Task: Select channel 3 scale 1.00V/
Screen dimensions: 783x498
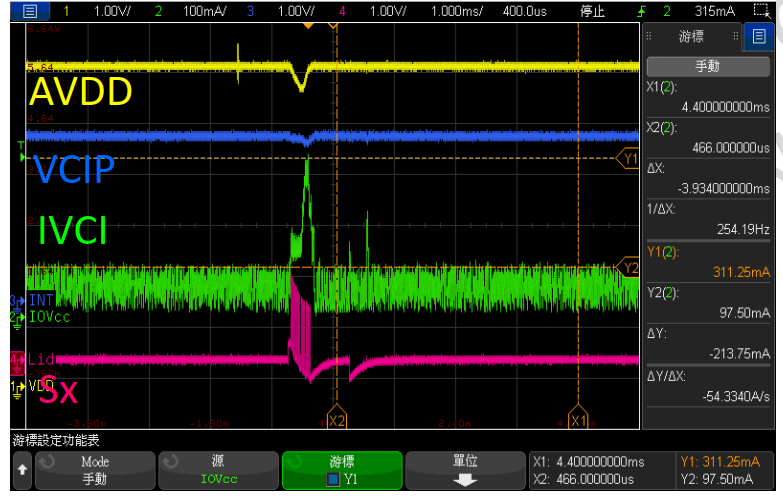Action: [296, 11]
